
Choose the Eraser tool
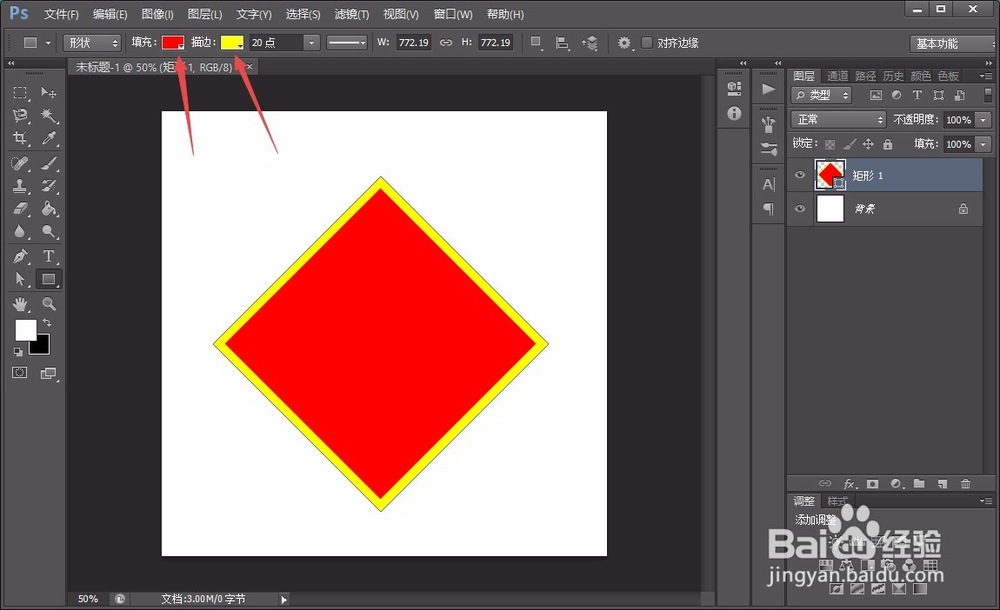[x=20, y=208]
